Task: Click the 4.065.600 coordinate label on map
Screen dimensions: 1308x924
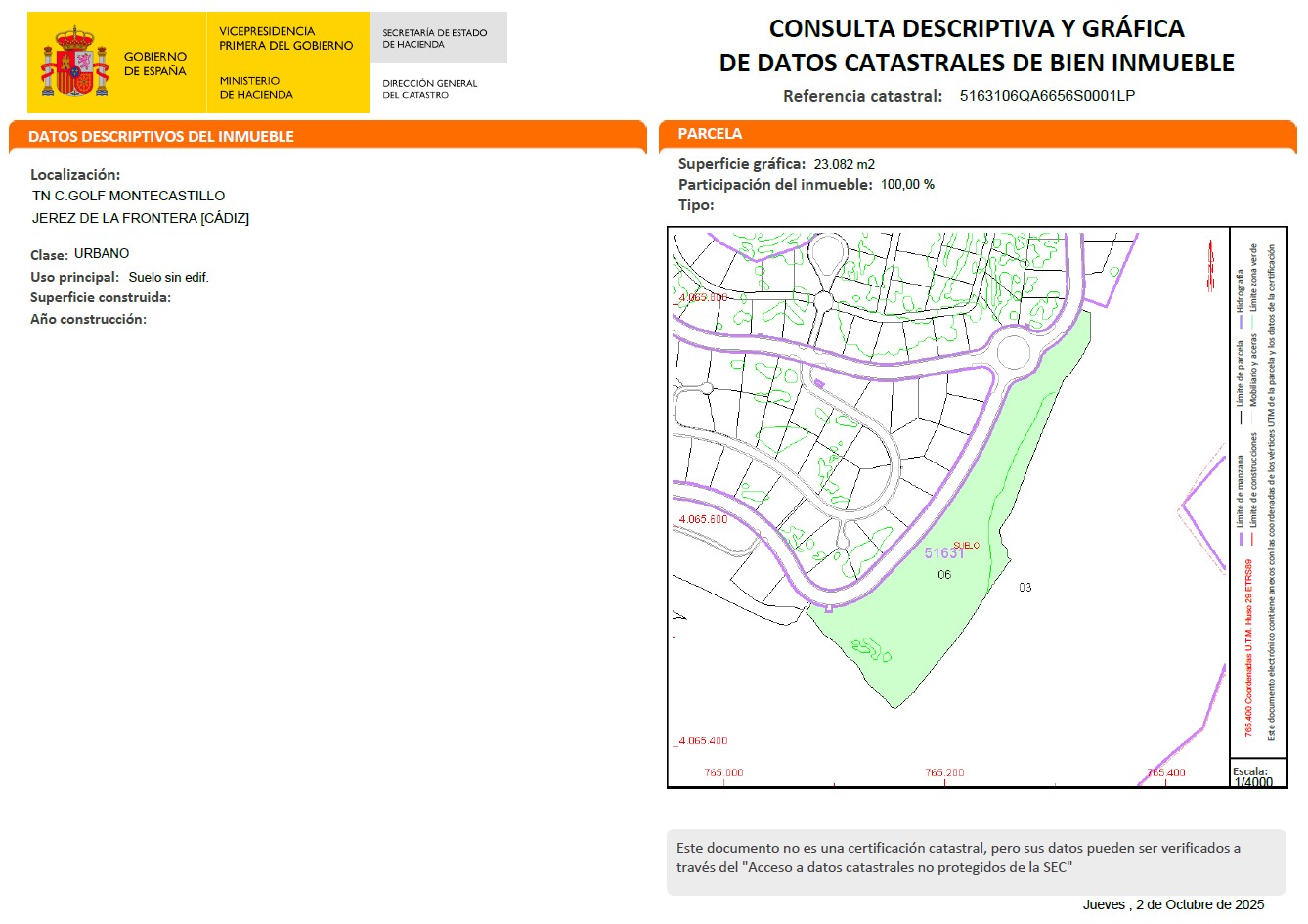Action: click(703, 519)
